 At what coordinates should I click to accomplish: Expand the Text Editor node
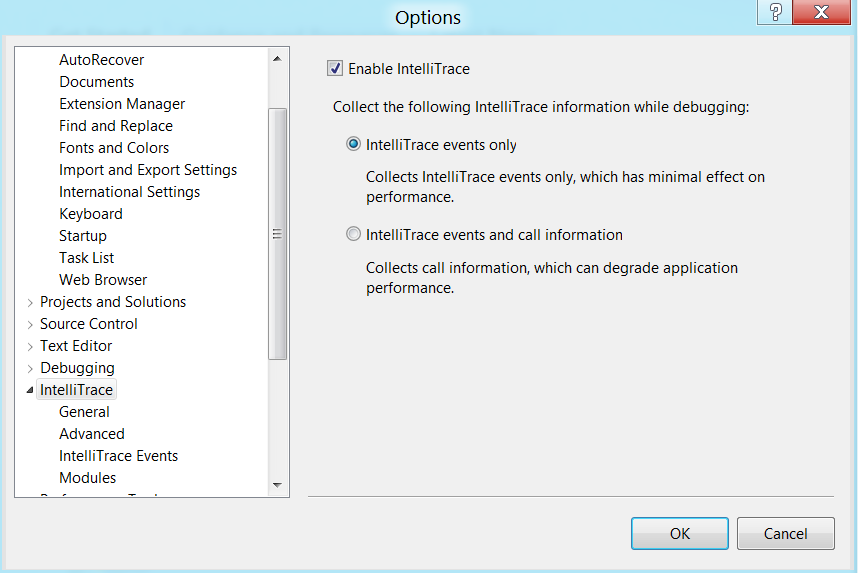[30, 346]
